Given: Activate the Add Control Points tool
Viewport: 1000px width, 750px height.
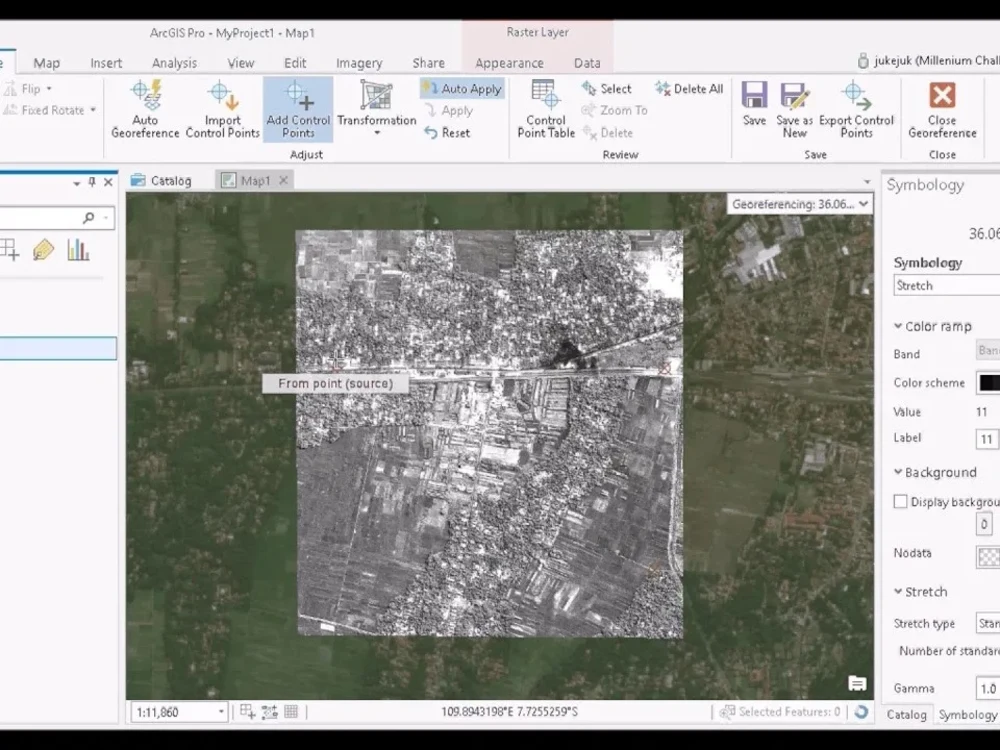Looking at the screenshot, I should (296, 110).
